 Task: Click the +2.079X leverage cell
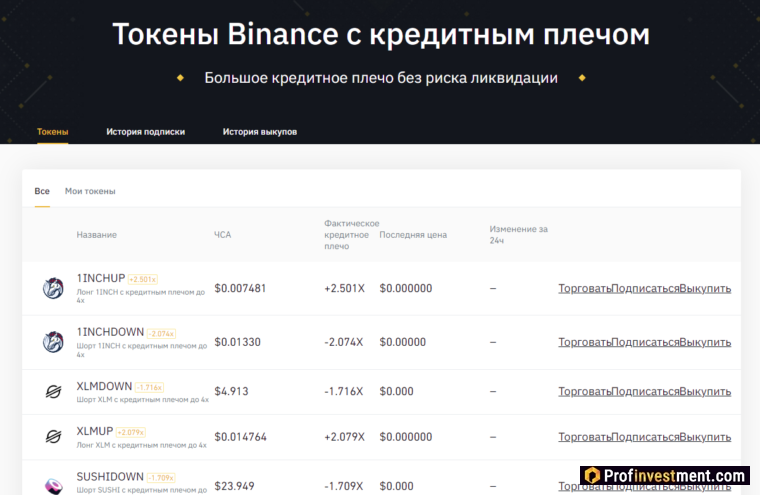point(344,437)
